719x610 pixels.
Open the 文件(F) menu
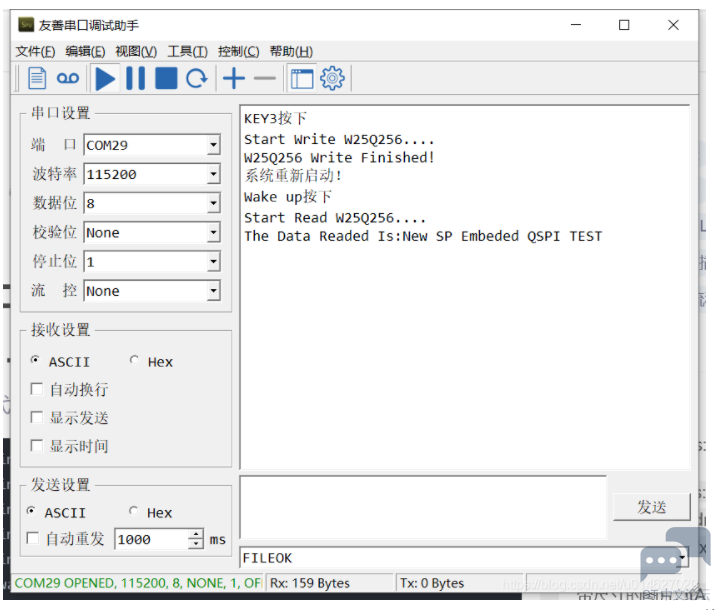[x=35, y=52]
